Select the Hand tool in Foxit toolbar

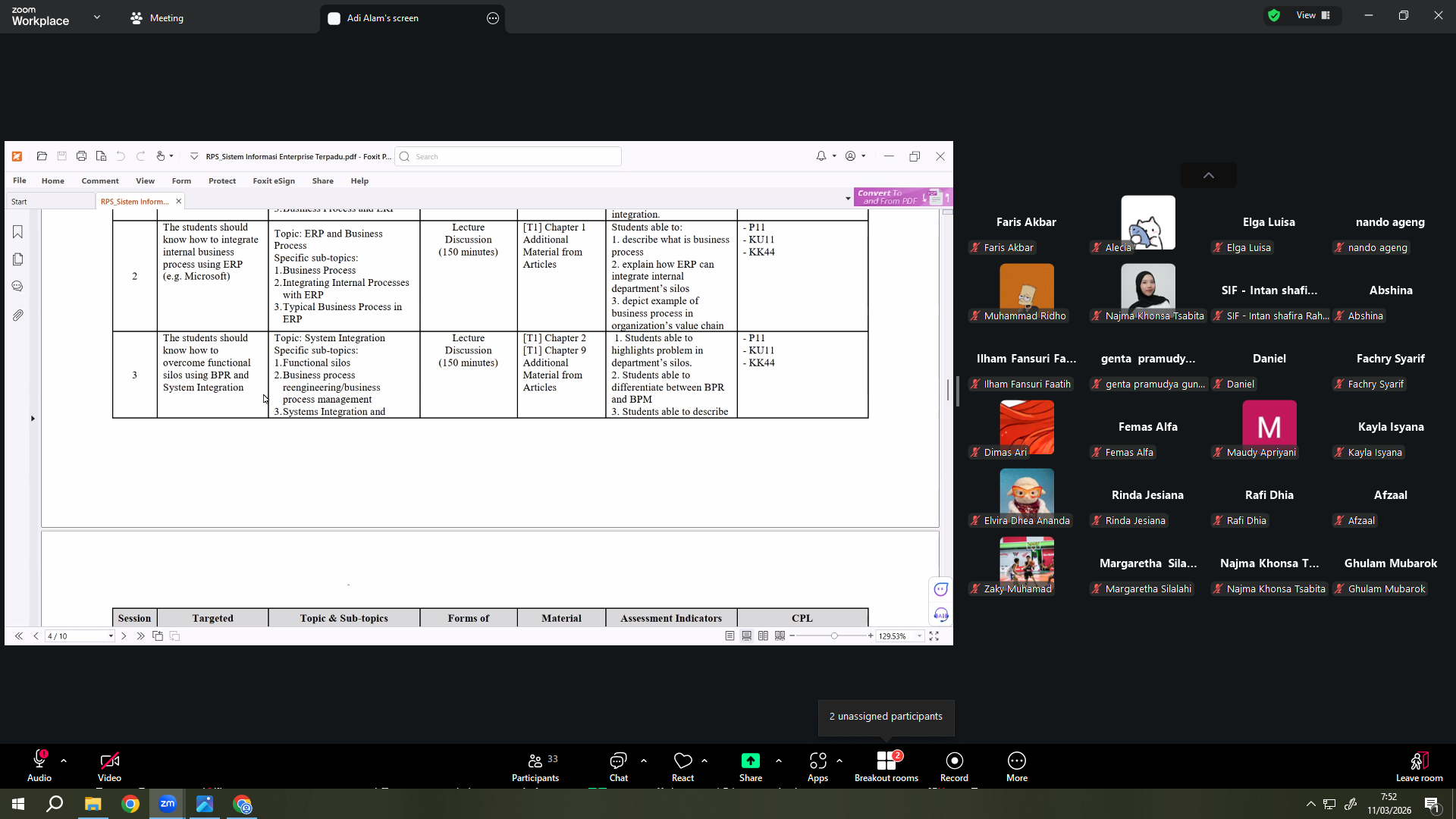pyautogui.click(x=161, y=156)
